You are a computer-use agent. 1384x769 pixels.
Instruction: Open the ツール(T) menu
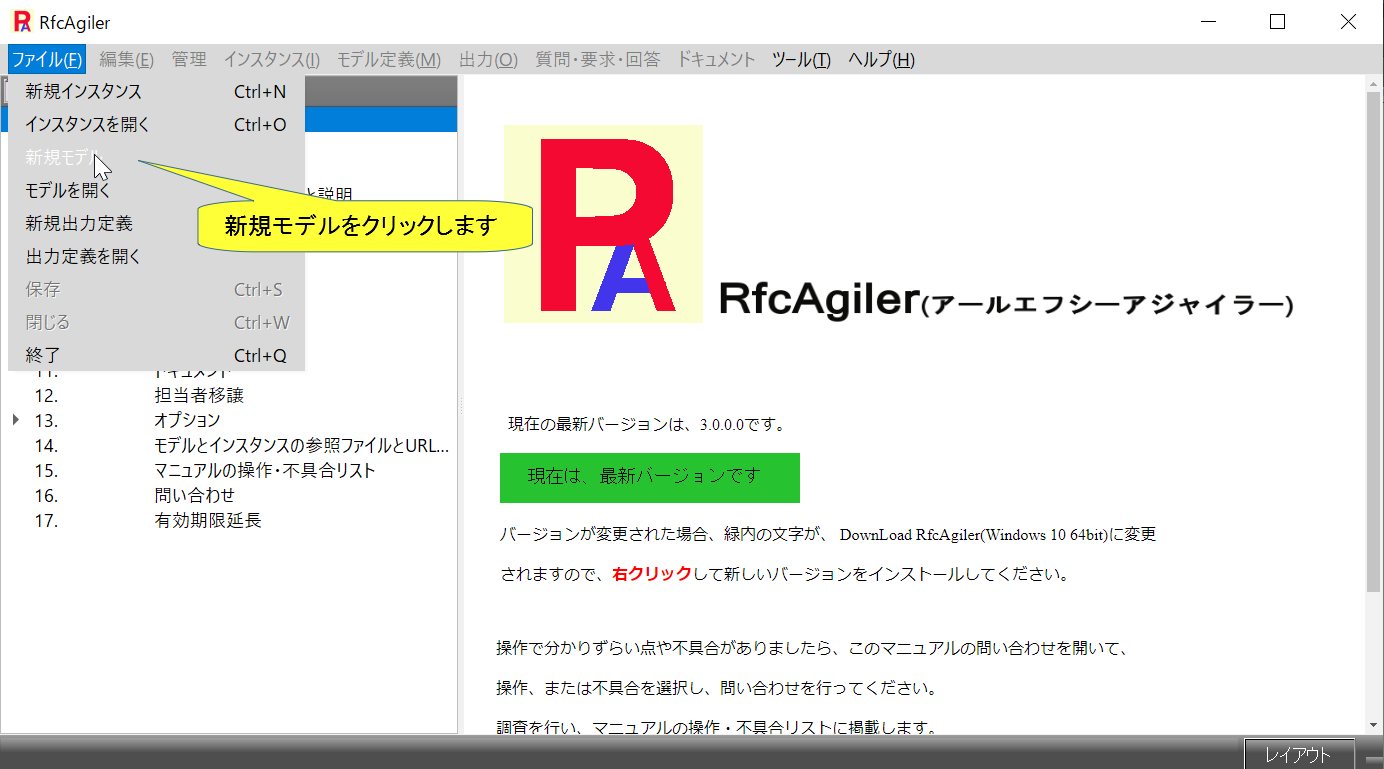pos(801,60)
